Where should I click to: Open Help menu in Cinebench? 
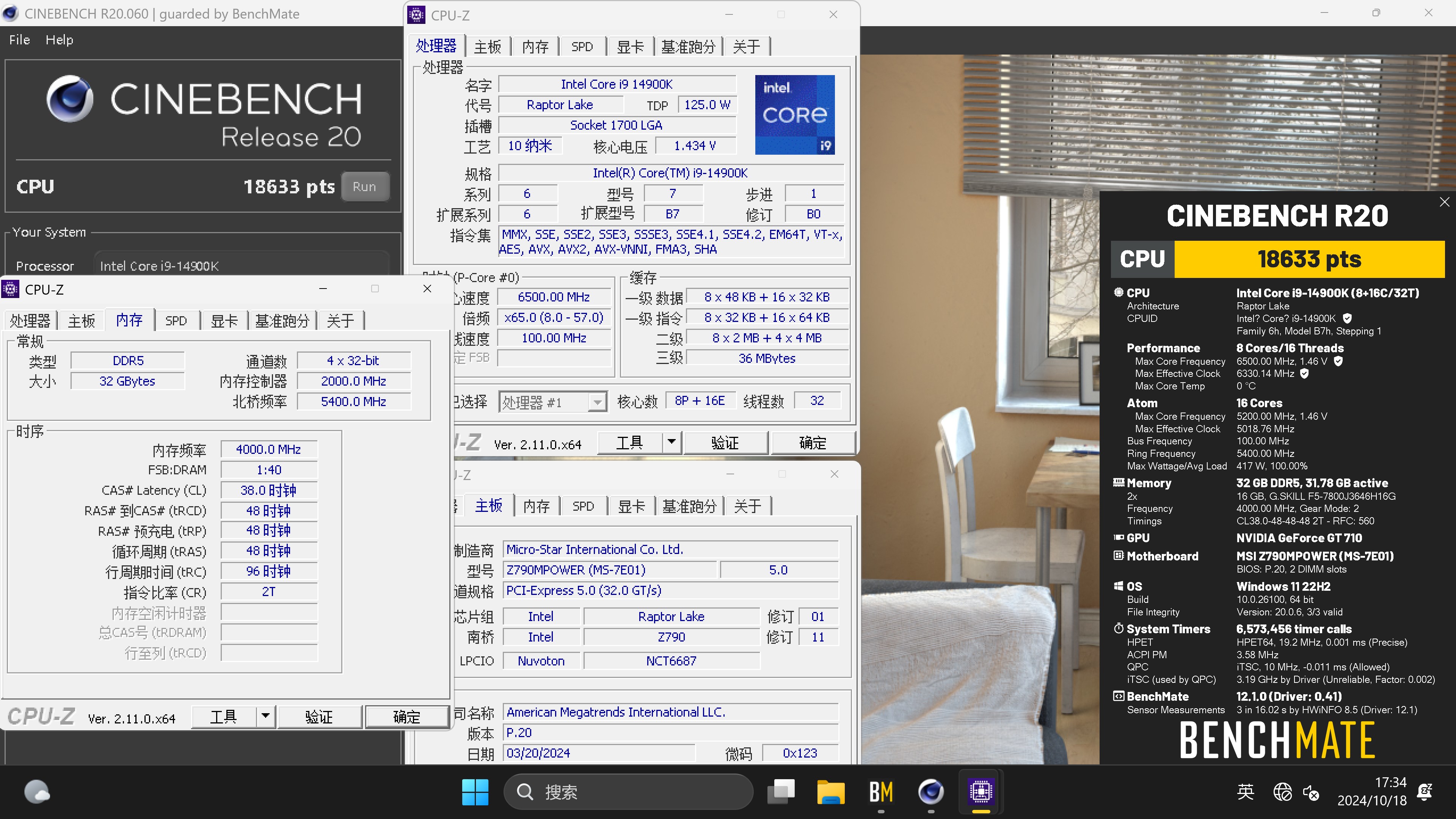[60, 39]
